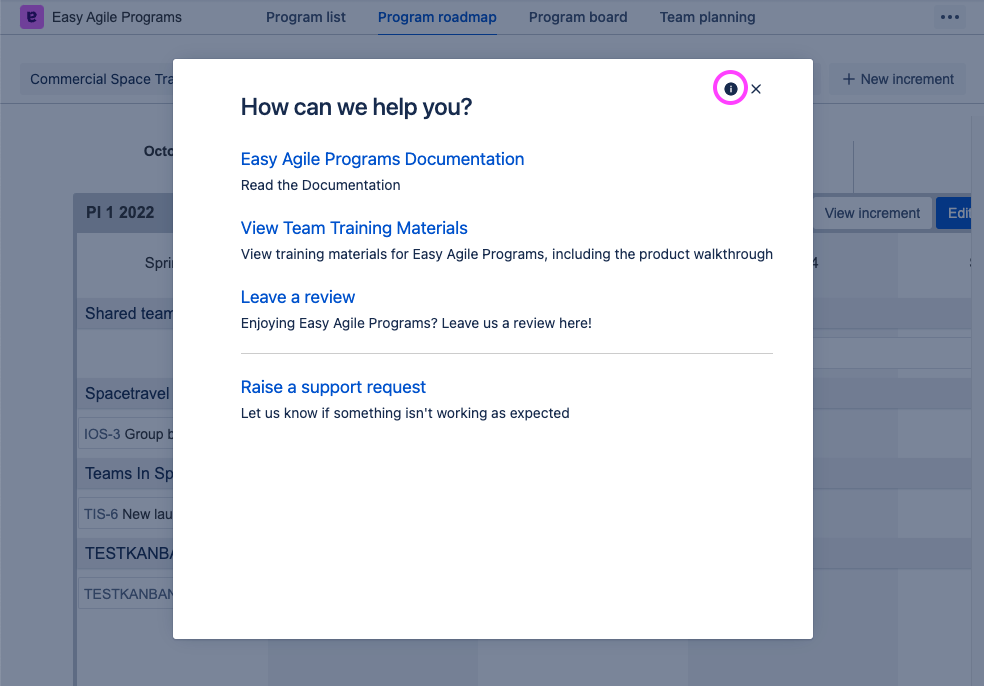Create a New increment
Screen dimensions: 984x686
[897, 78]
